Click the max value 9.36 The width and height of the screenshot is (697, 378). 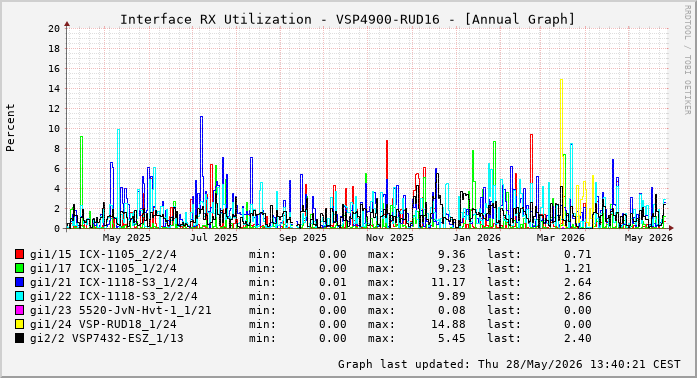point(452,254)
